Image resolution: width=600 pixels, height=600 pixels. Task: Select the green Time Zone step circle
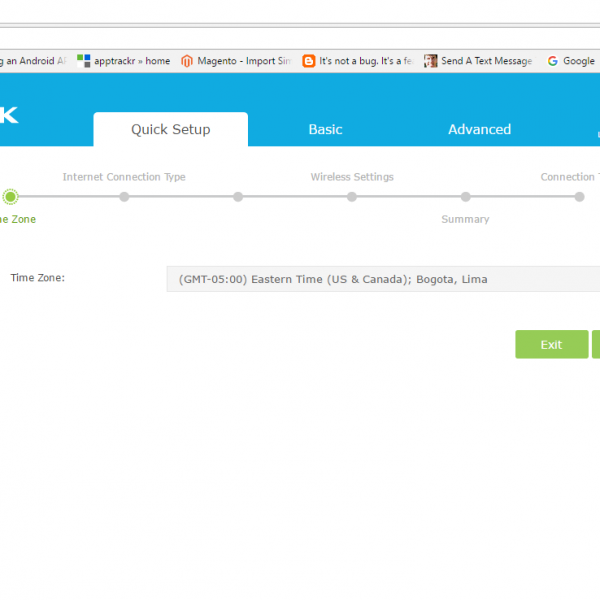coord(11,197)
